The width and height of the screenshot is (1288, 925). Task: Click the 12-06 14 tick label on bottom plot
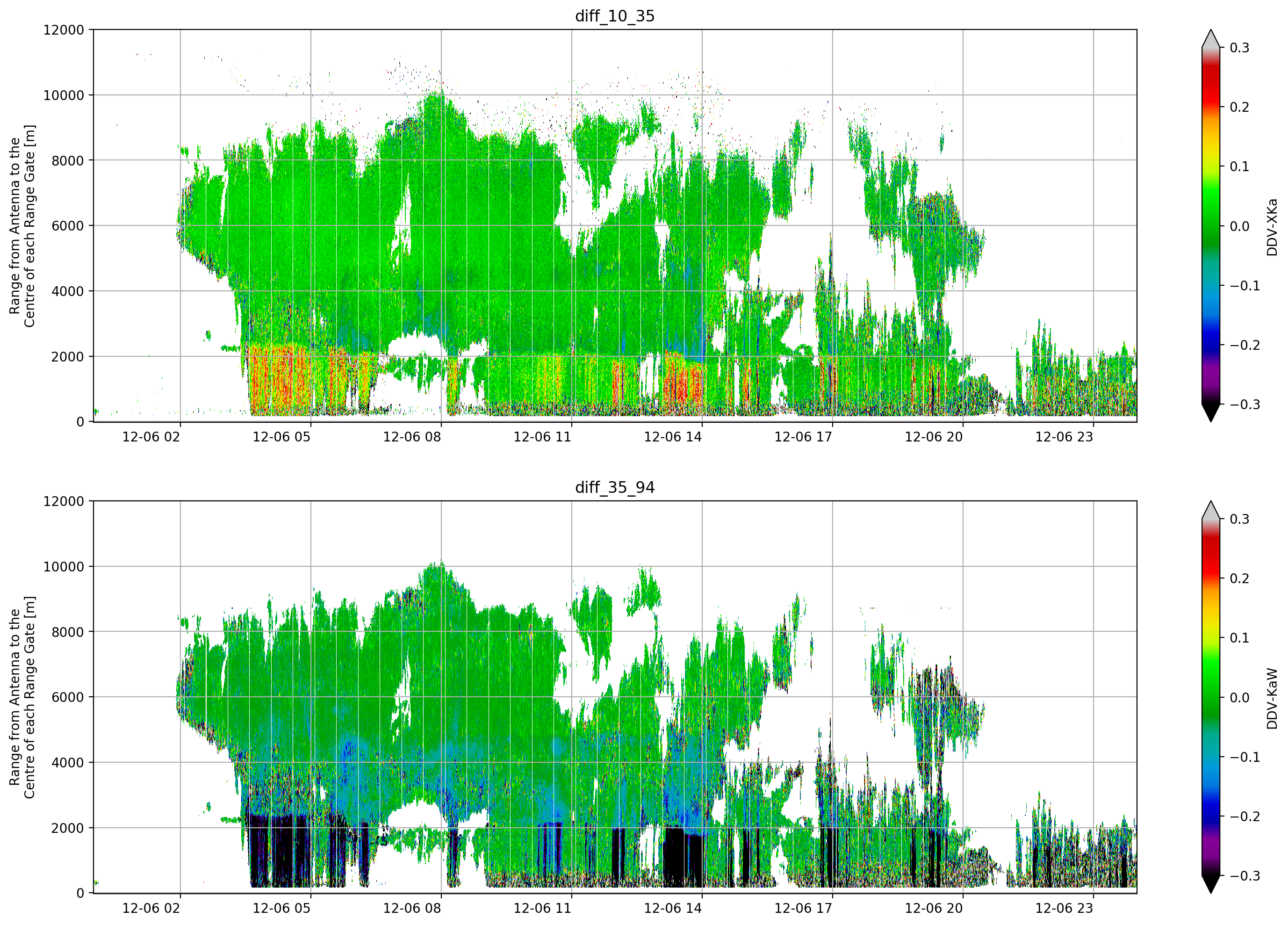coord(673,909)
